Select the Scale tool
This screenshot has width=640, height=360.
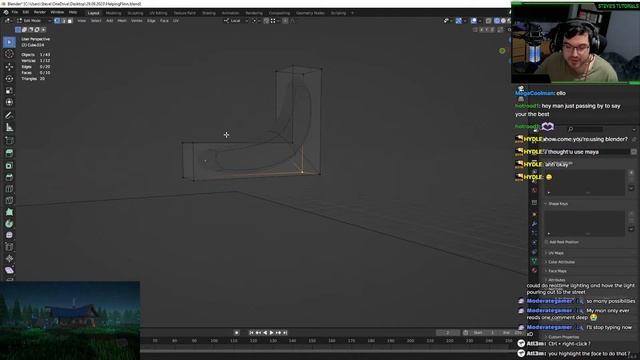9,91
